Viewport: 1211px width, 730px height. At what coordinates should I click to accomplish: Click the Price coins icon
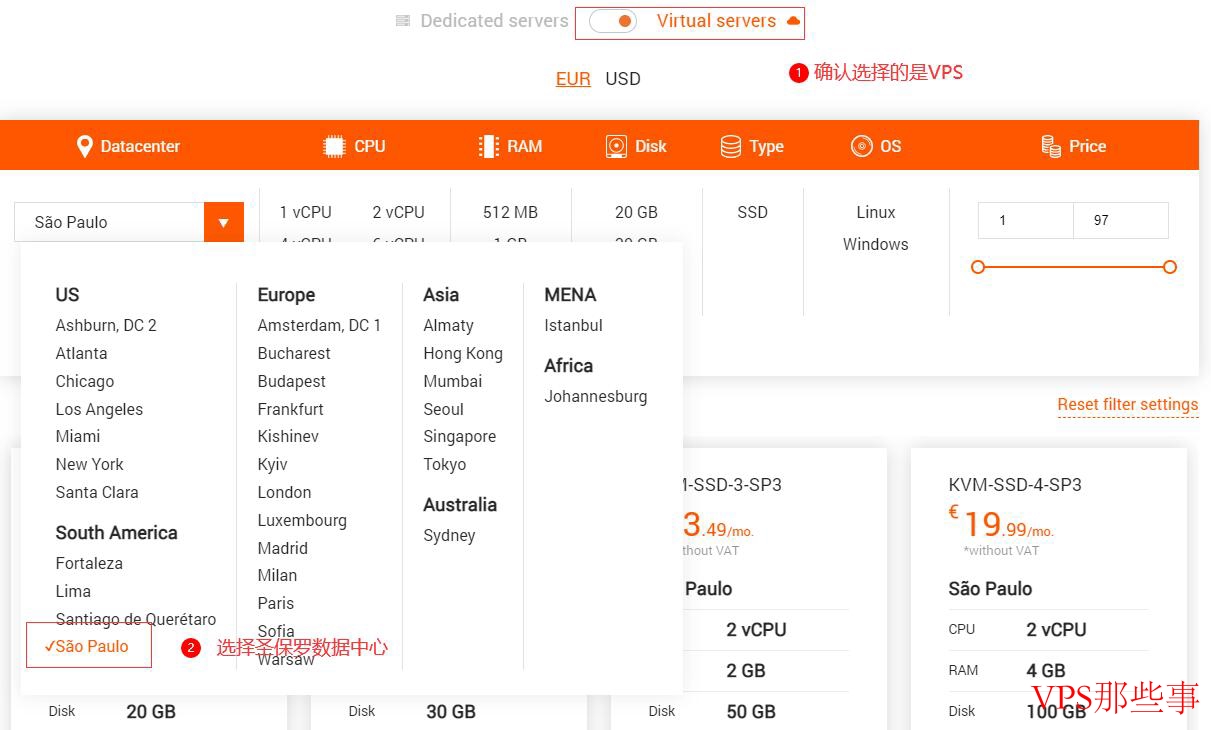(x=1051, y=146)
